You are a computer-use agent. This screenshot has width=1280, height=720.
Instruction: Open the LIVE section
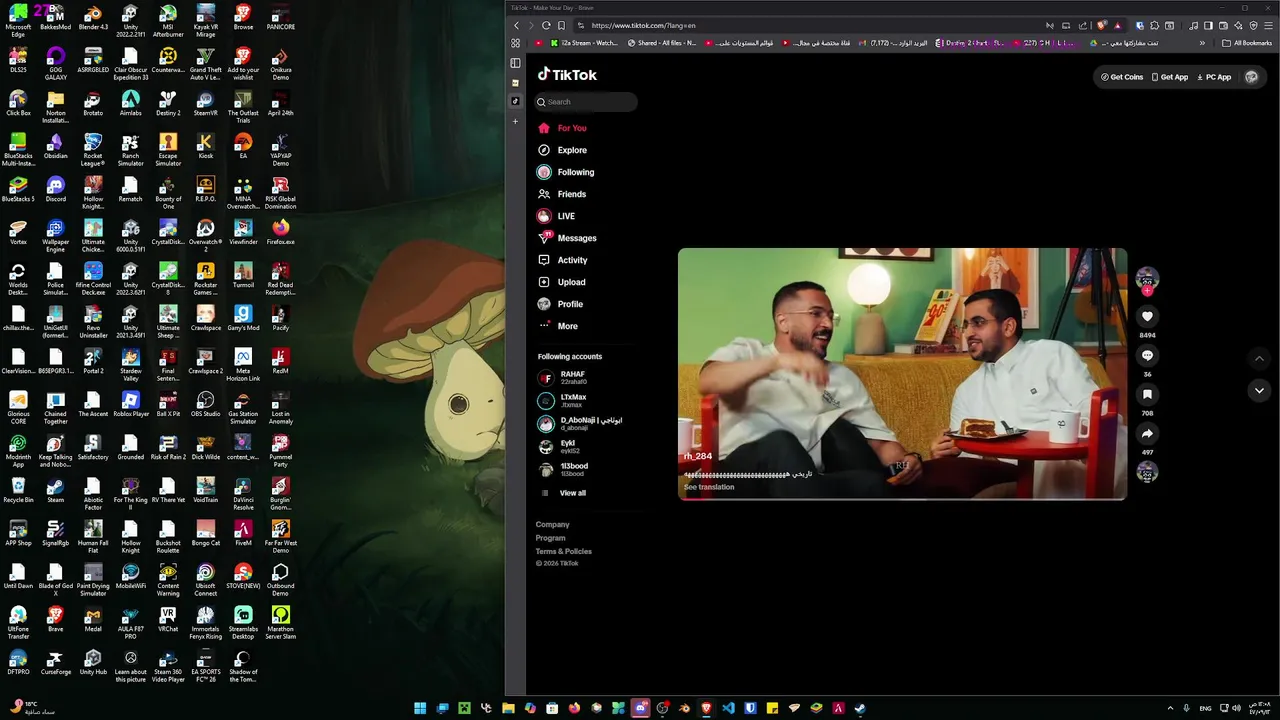pyautogui.click(x=557, y=216)
